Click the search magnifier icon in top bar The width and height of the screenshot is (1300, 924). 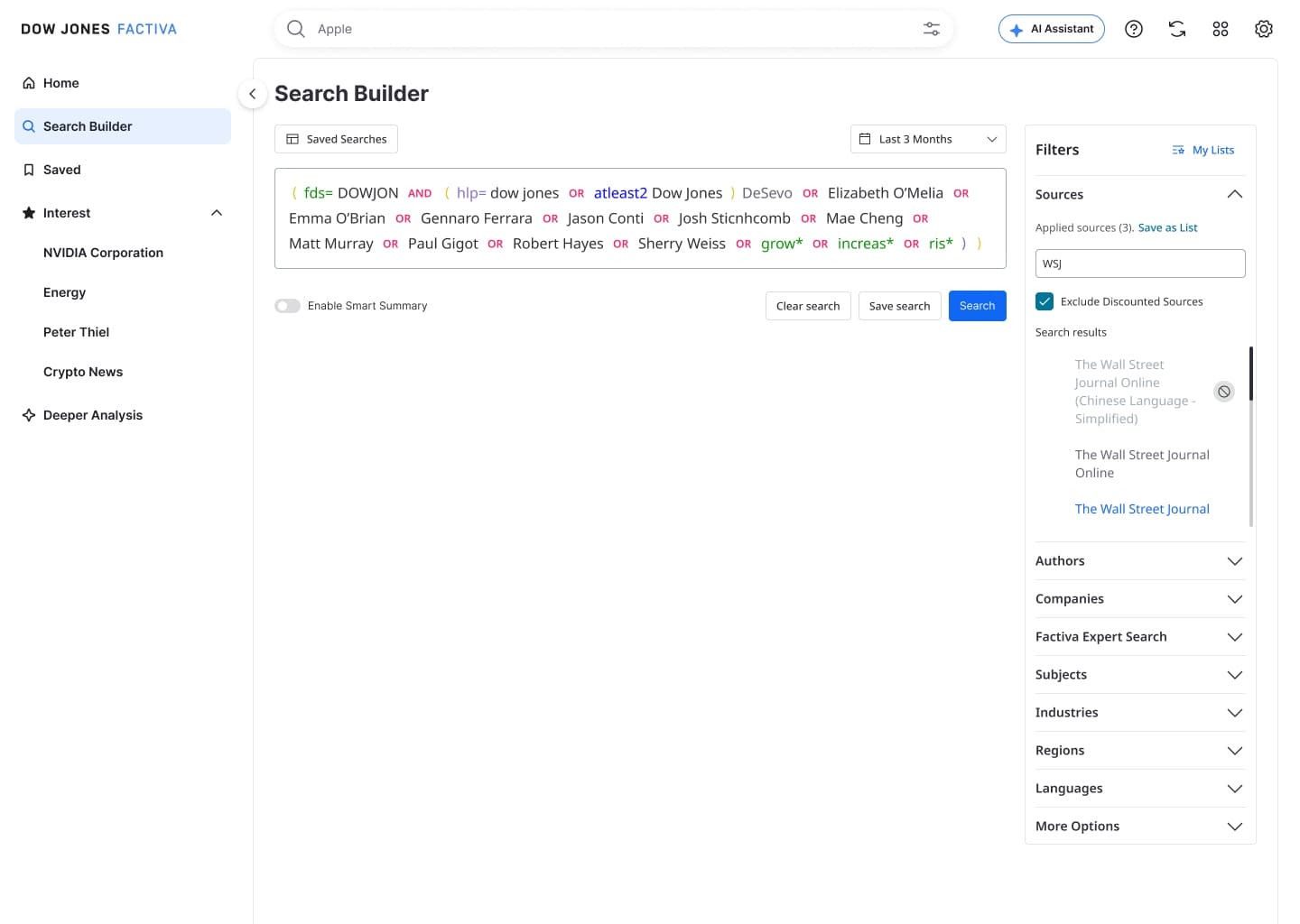[295, 29]
